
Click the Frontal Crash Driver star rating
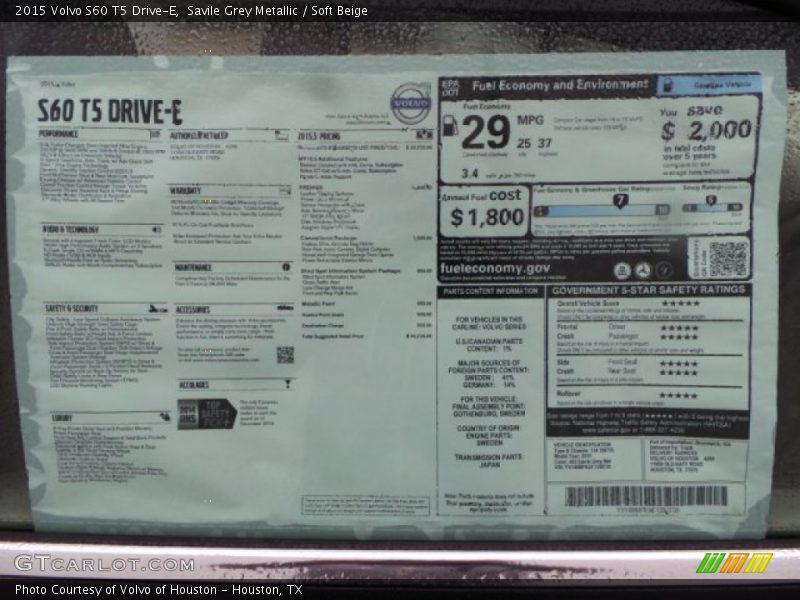point(679,328)
